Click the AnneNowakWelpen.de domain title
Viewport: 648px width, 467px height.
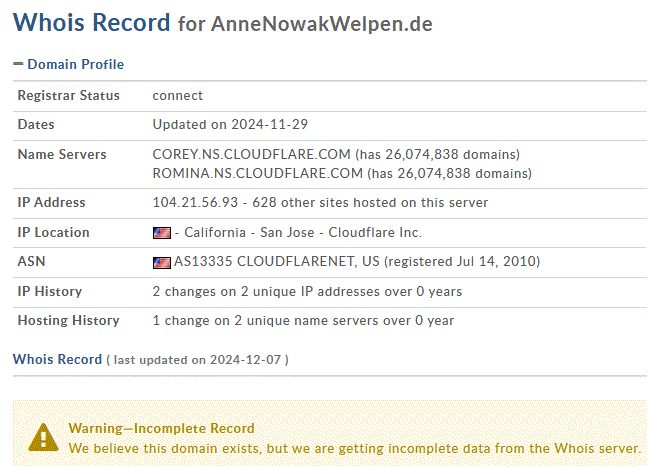[322, 24]
